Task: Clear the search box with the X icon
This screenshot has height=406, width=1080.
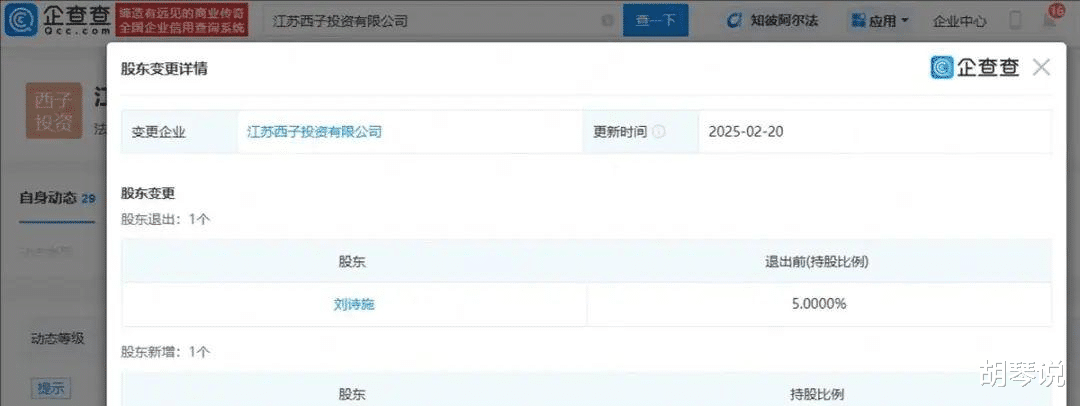Action: click(607, 21)
